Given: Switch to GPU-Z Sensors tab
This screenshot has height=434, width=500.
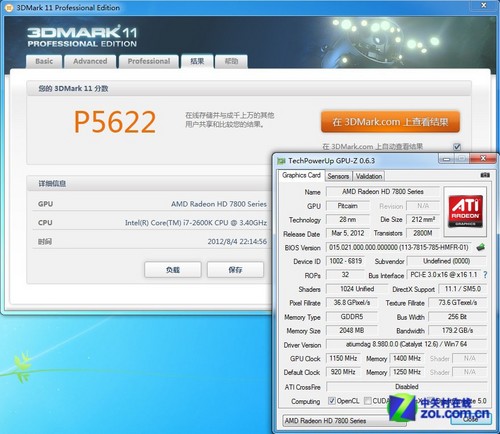Looking at the screenshot, I should click(x=338, y=176).
